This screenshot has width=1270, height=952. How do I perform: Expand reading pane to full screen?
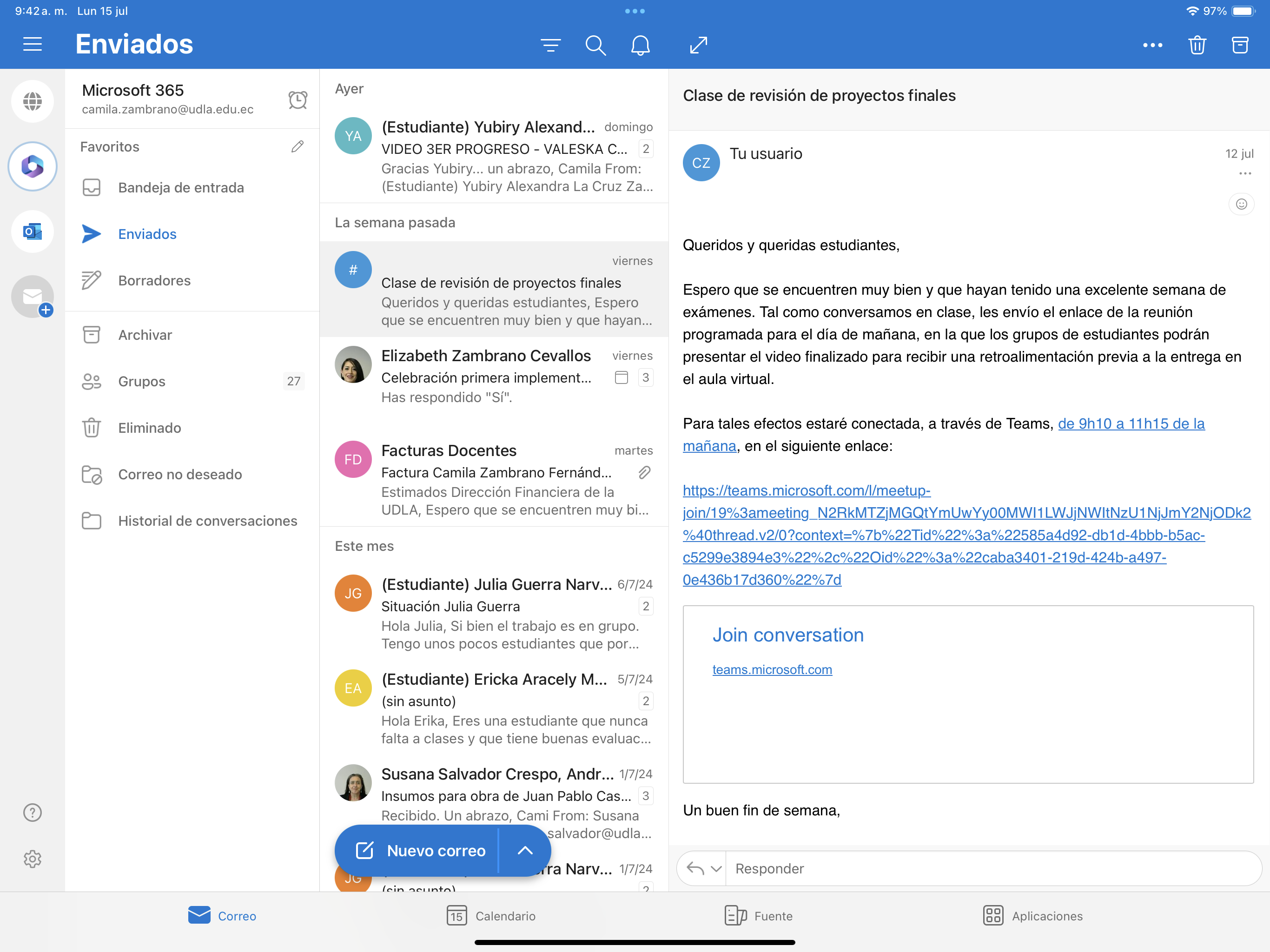click(x=698, y=45)
